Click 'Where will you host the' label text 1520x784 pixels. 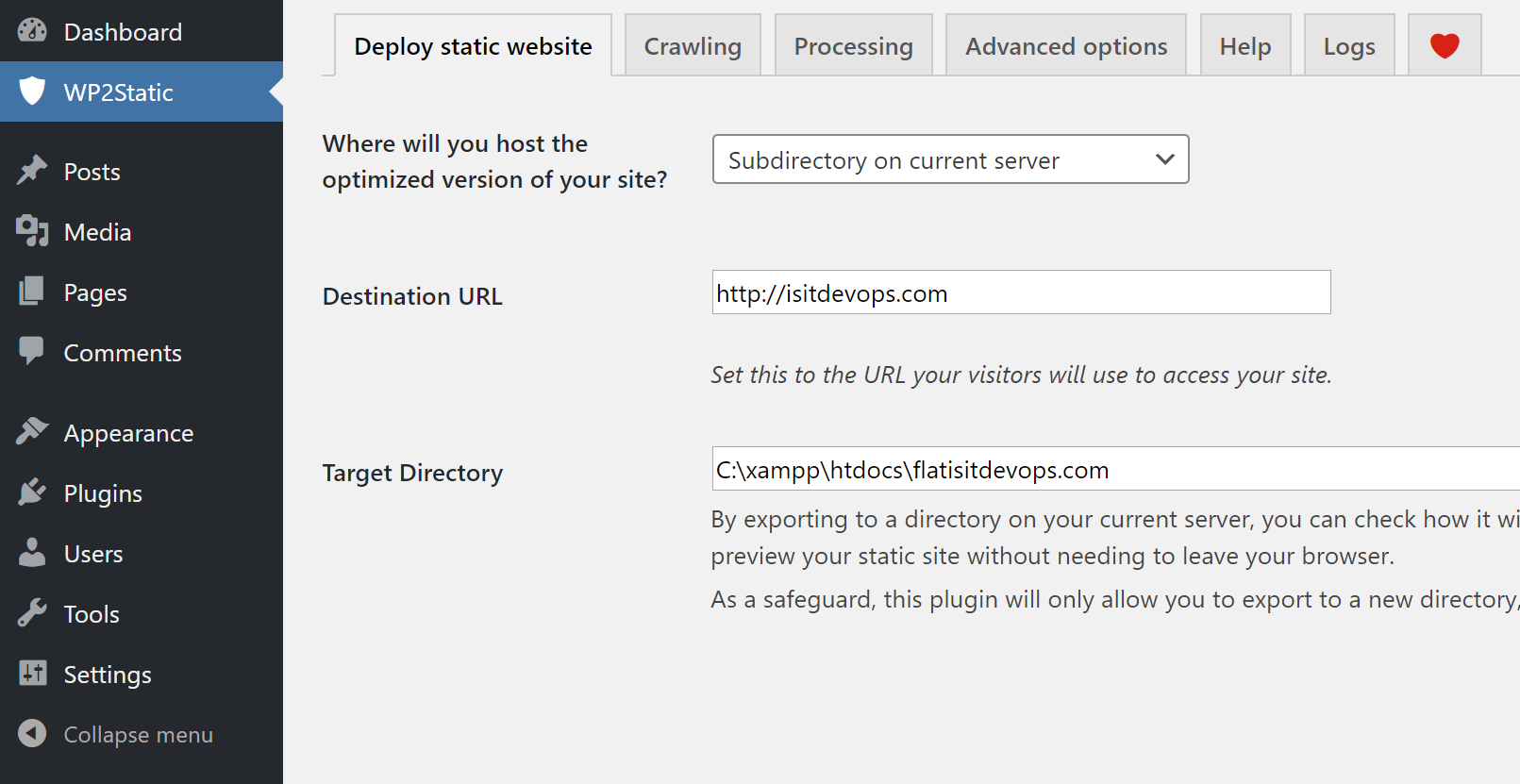[x=455, y=143]
